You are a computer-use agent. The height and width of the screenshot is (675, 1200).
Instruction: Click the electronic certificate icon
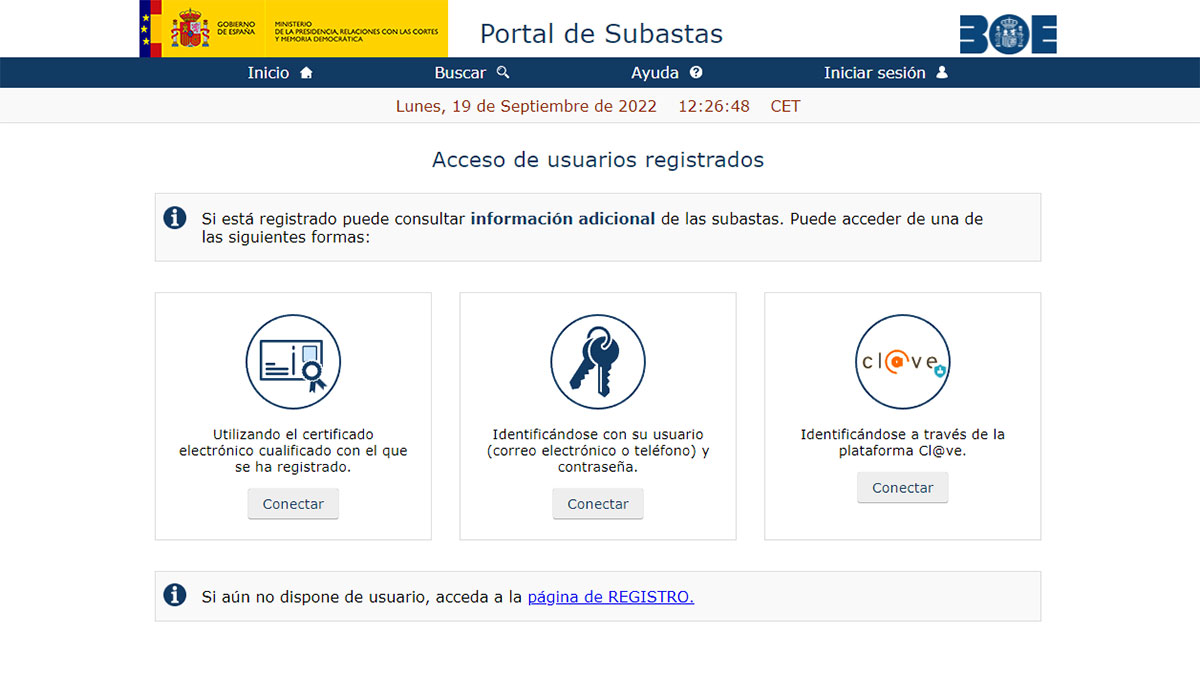(293, 362)
